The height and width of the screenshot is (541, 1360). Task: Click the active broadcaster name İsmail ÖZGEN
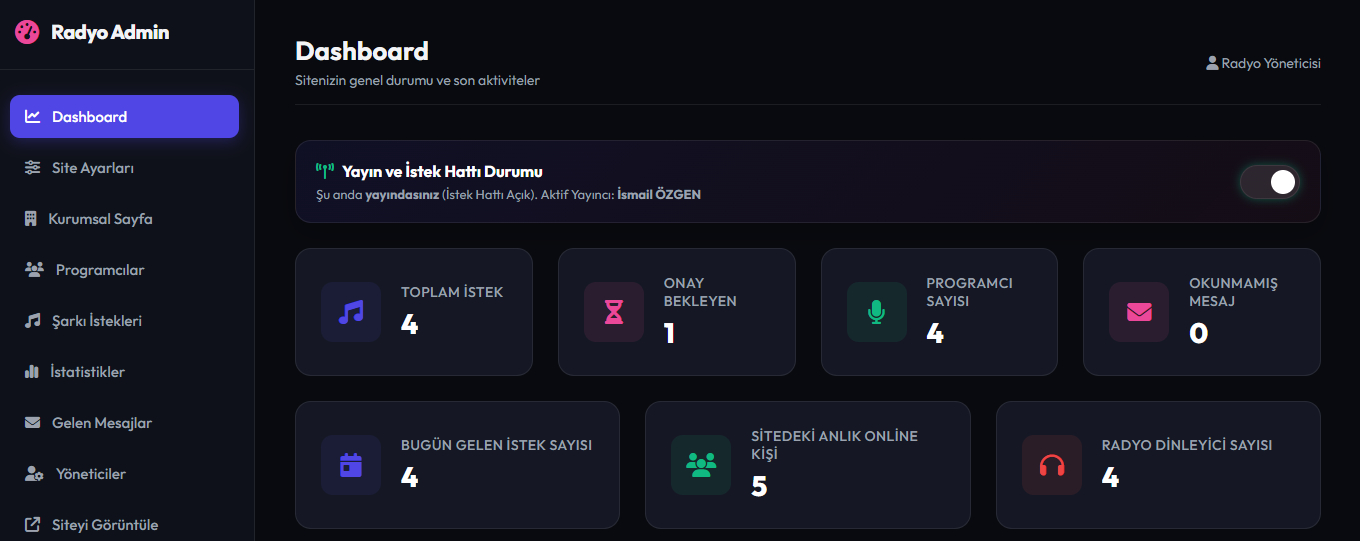659,195
